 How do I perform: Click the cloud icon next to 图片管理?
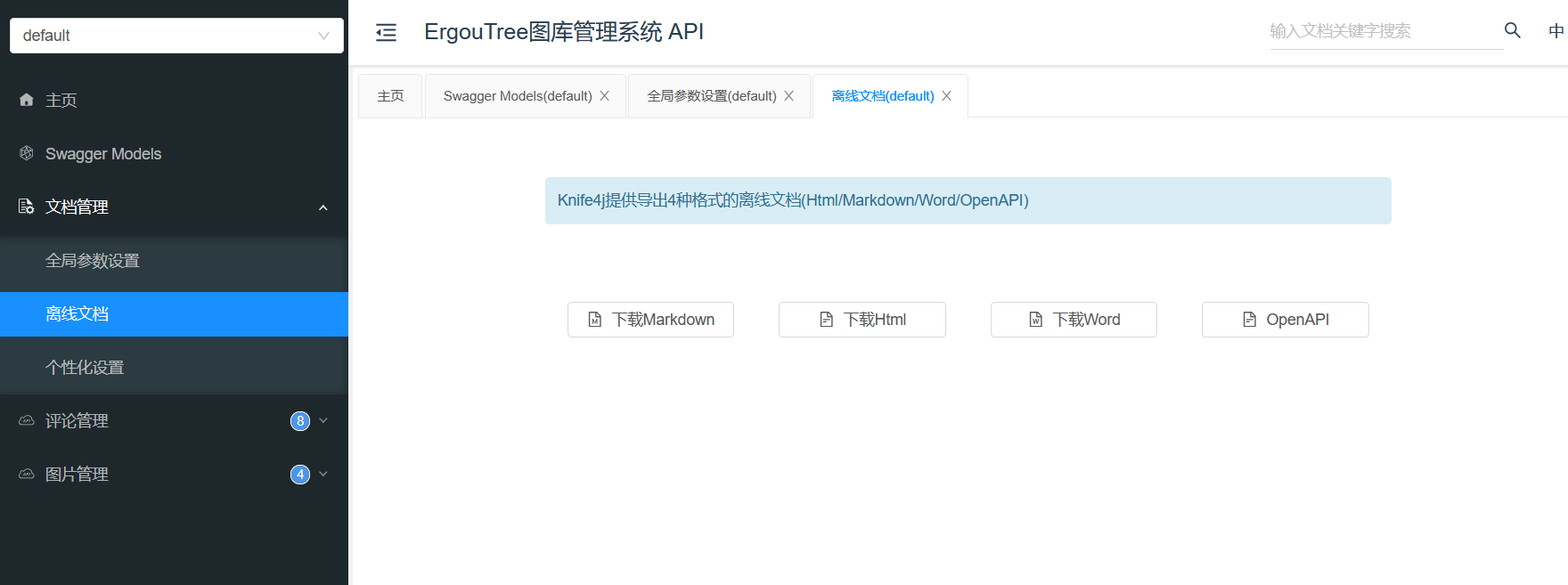pyautogui.click(x=27, y=474)
